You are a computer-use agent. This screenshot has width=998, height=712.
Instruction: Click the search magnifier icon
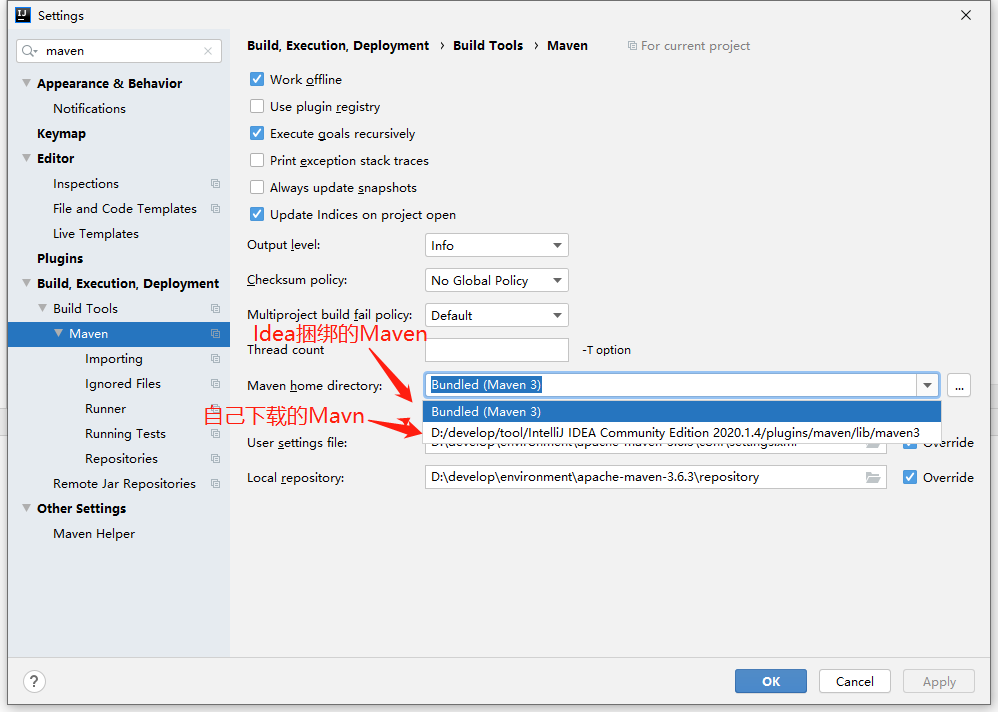point(29,51)
